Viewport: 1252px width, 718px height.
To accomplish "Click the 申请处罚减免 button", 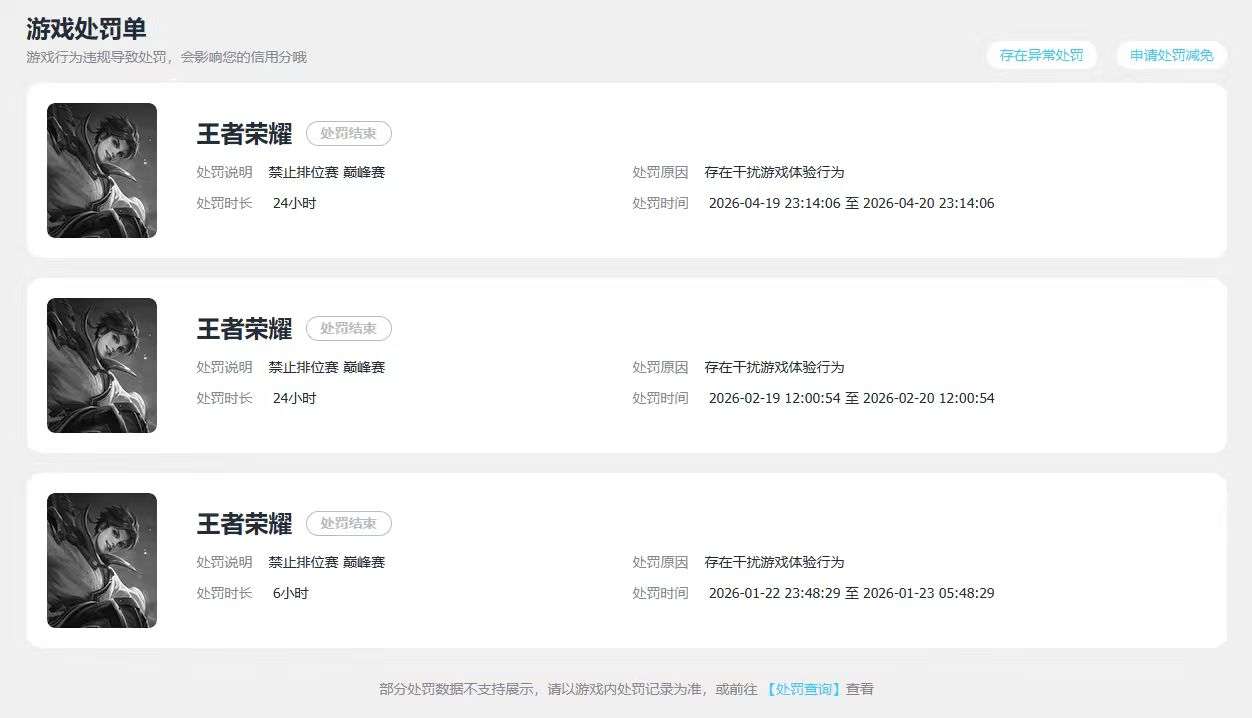I will point(1171,55).
